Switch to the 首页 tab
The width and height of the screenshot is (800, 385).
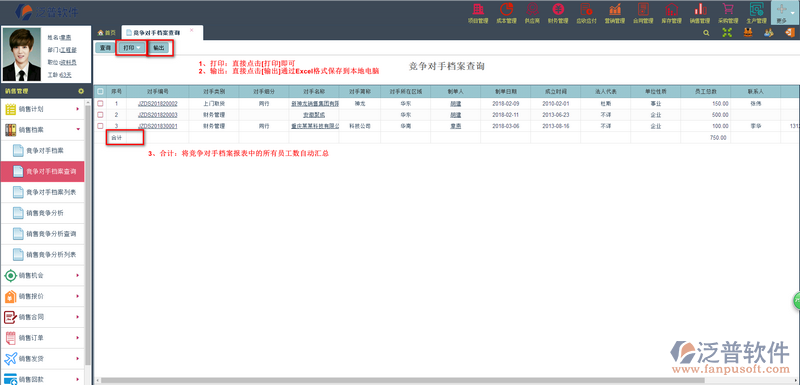pyautogui.click(x=107, y=33)
